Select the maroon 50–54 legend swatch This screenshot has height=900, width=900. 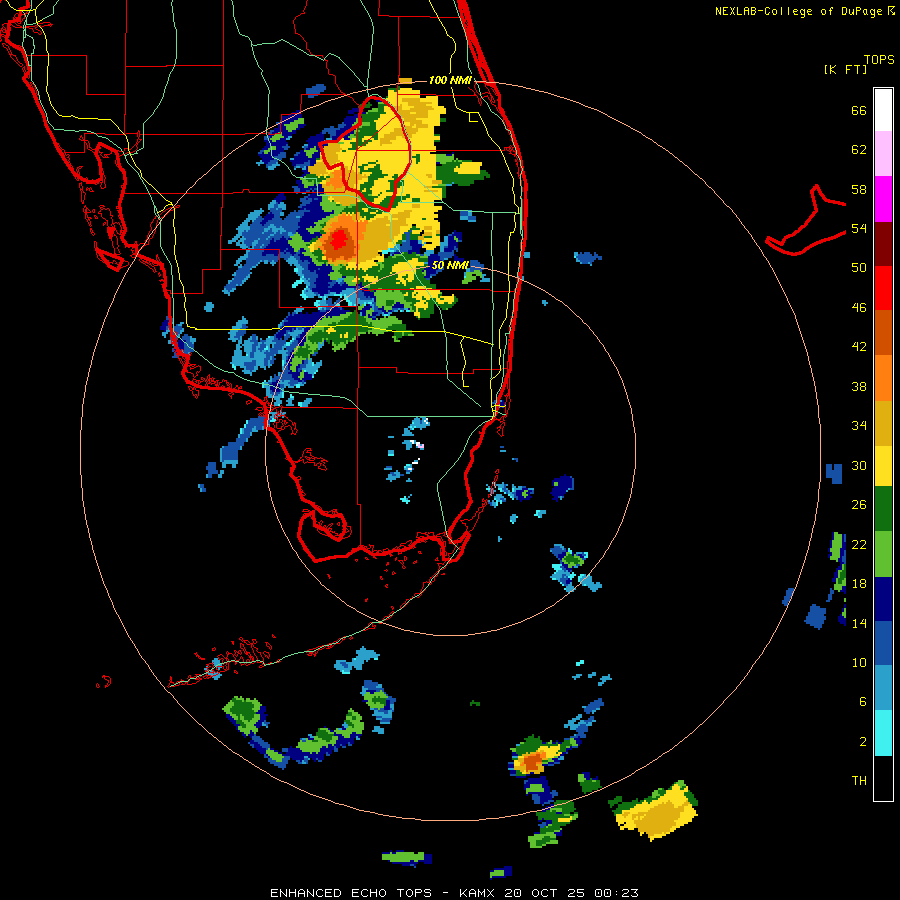click(x=883, y=244)
